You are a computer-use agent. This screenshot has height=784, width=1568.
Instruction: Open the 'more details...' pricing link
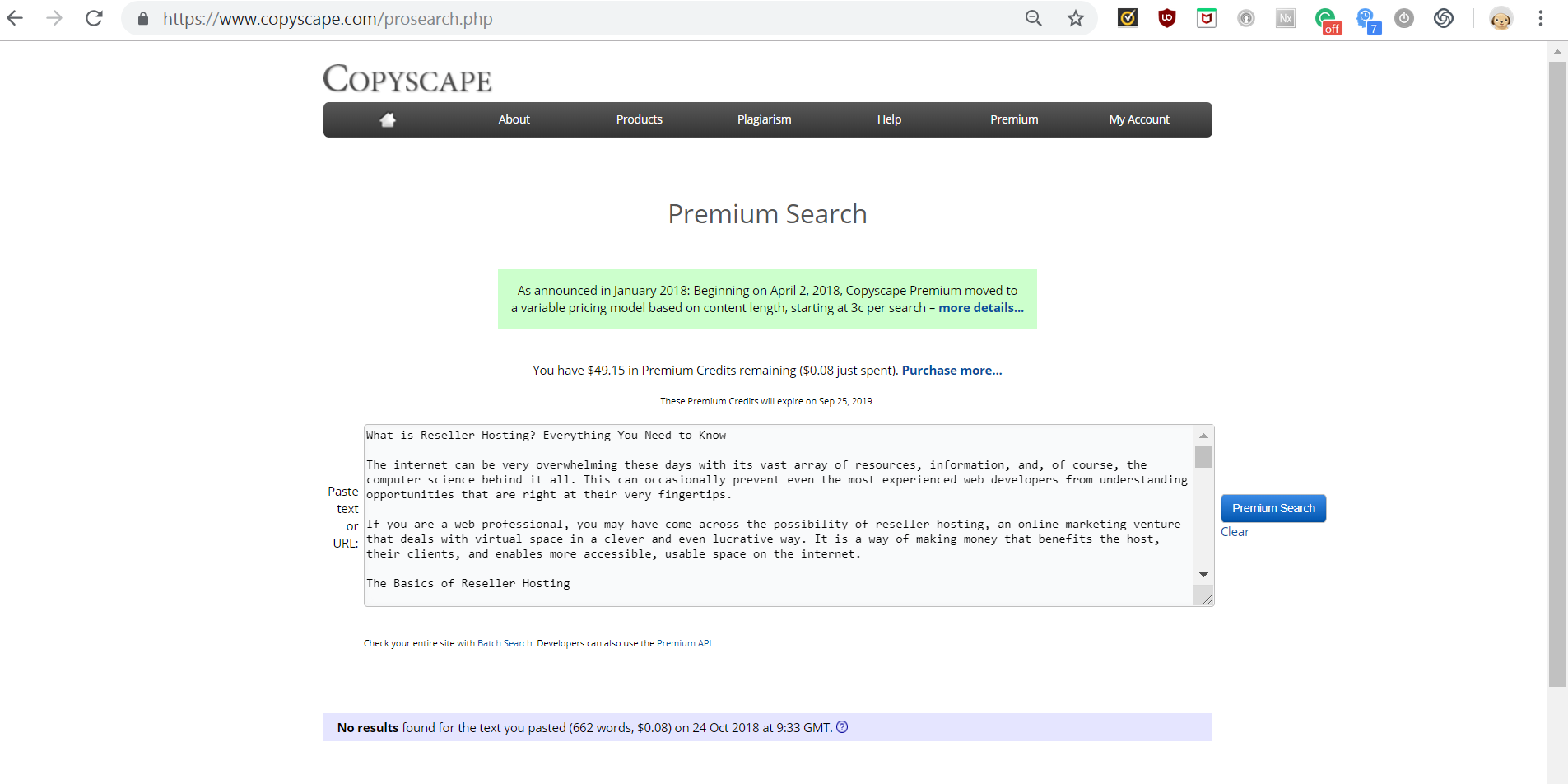tap(981, 308)
